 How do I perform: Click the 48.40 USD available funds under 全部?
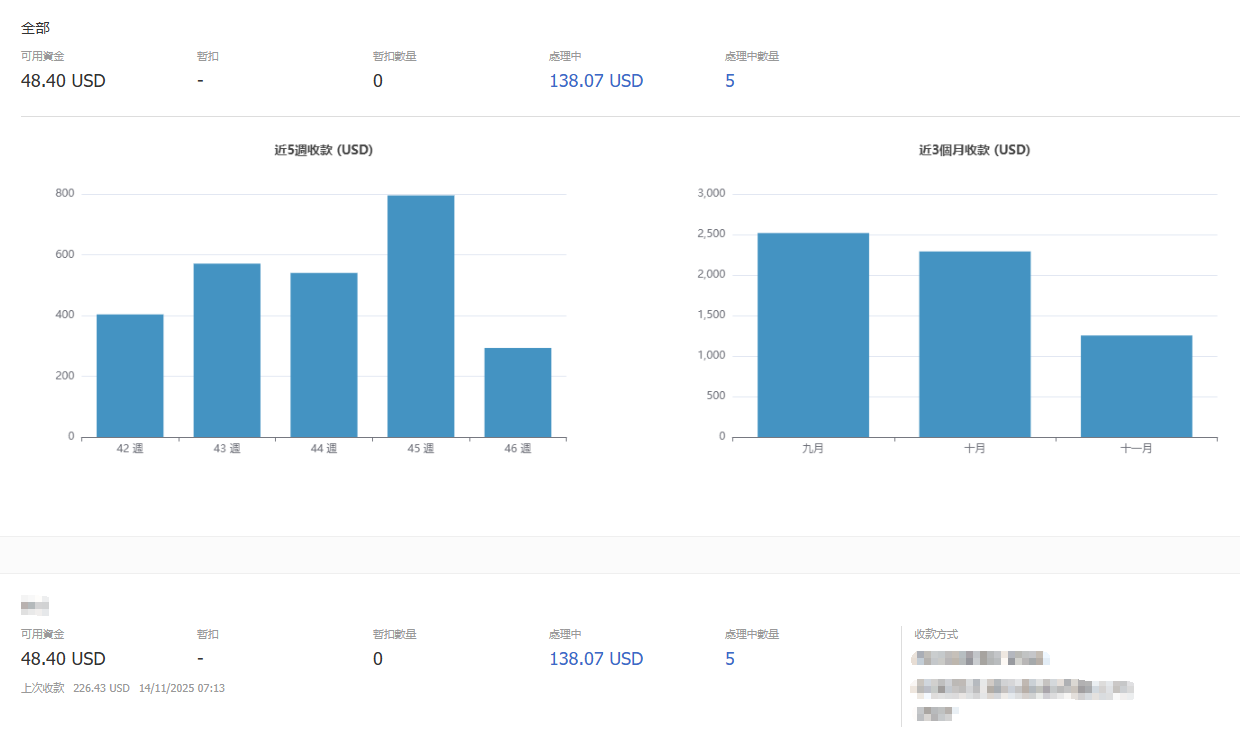tap(63, 81)
